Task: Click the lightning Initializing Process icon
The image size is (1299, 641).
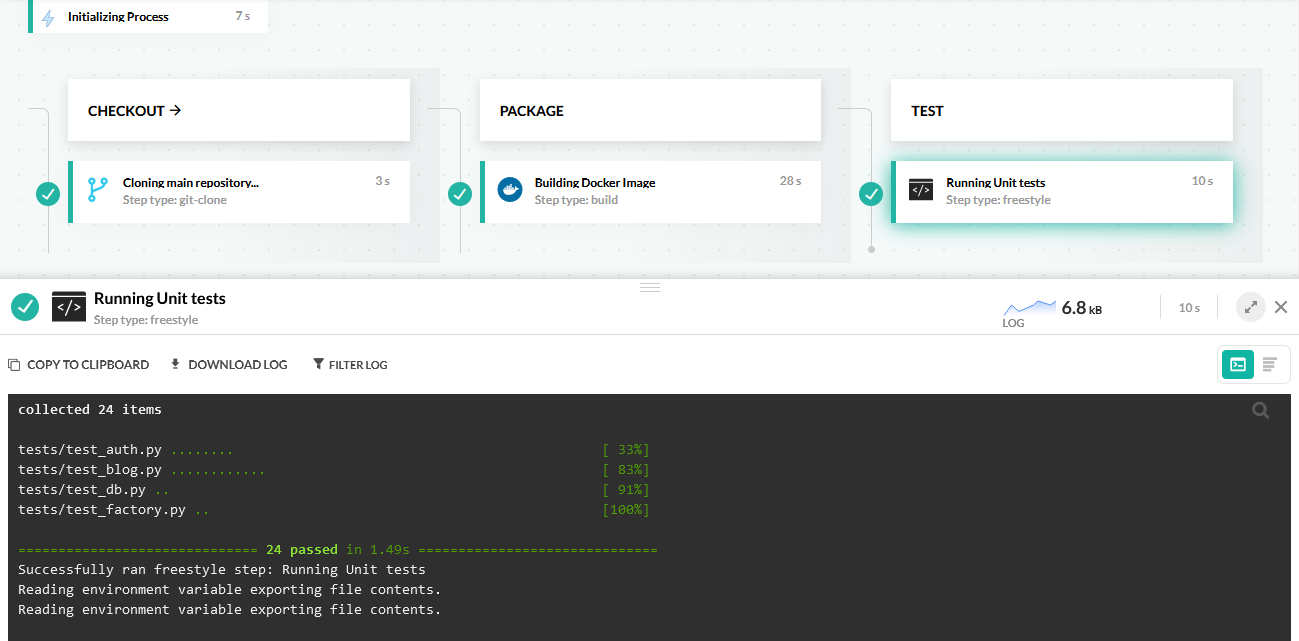Action: (x=48, y=17)
